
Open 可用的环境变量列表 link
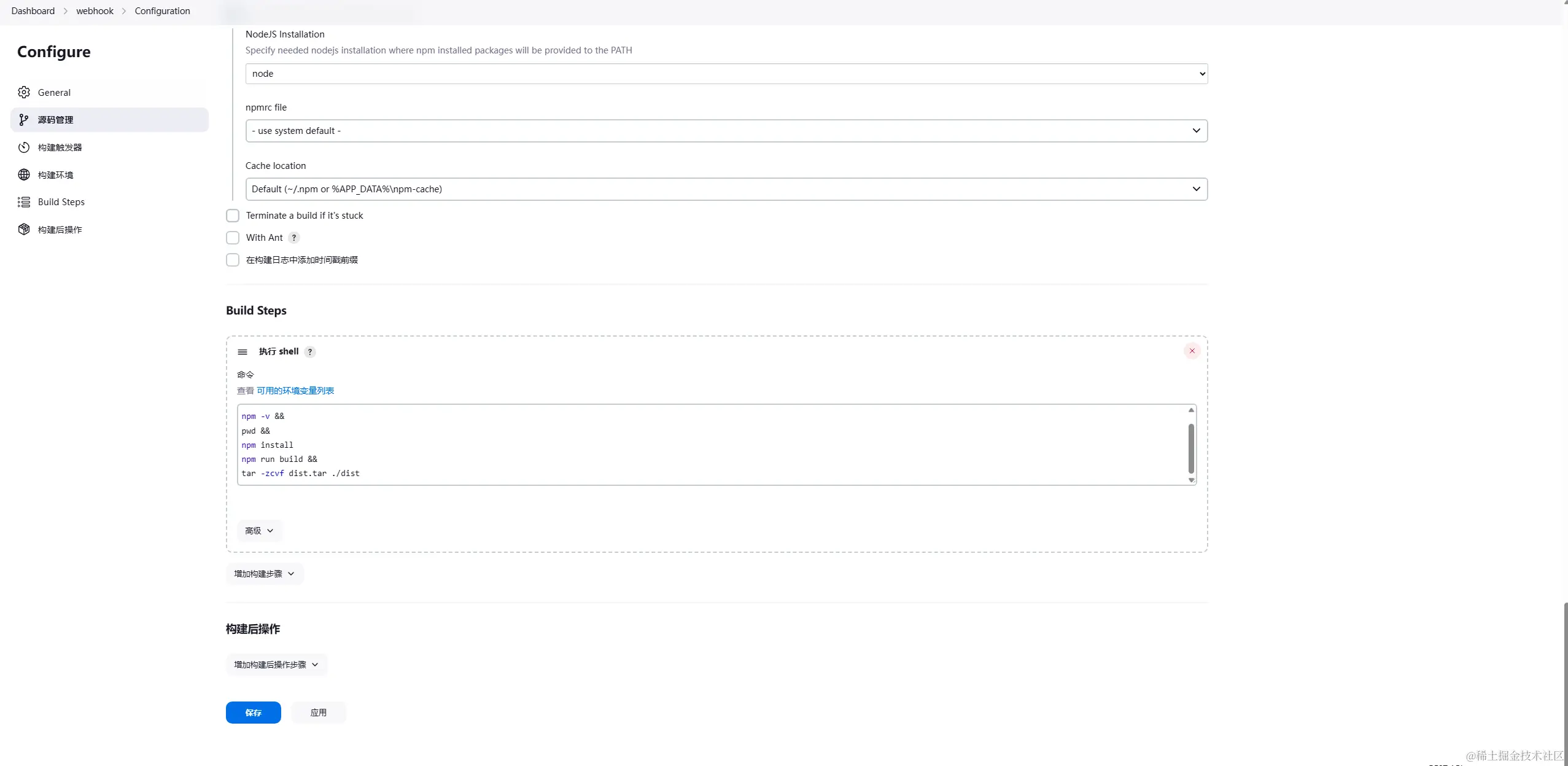coord(295,391)
